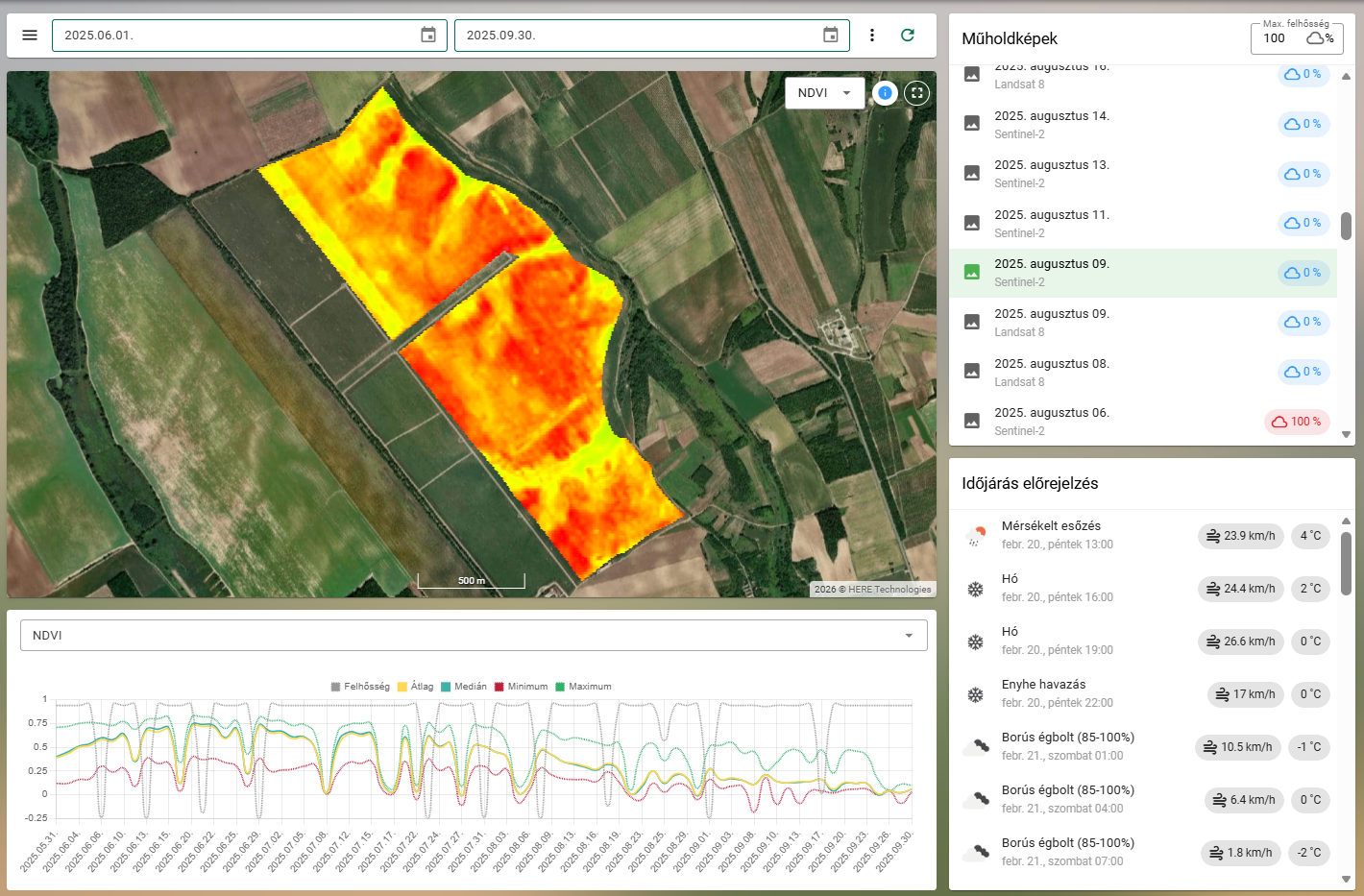Click the 100 % cloud badge
1364x896 pixels.
1297,422
